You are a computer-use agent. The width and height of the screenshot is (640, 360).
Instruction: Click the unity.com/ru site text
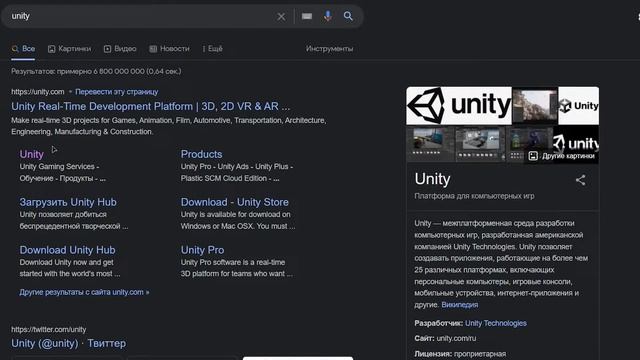pos(456,338)
